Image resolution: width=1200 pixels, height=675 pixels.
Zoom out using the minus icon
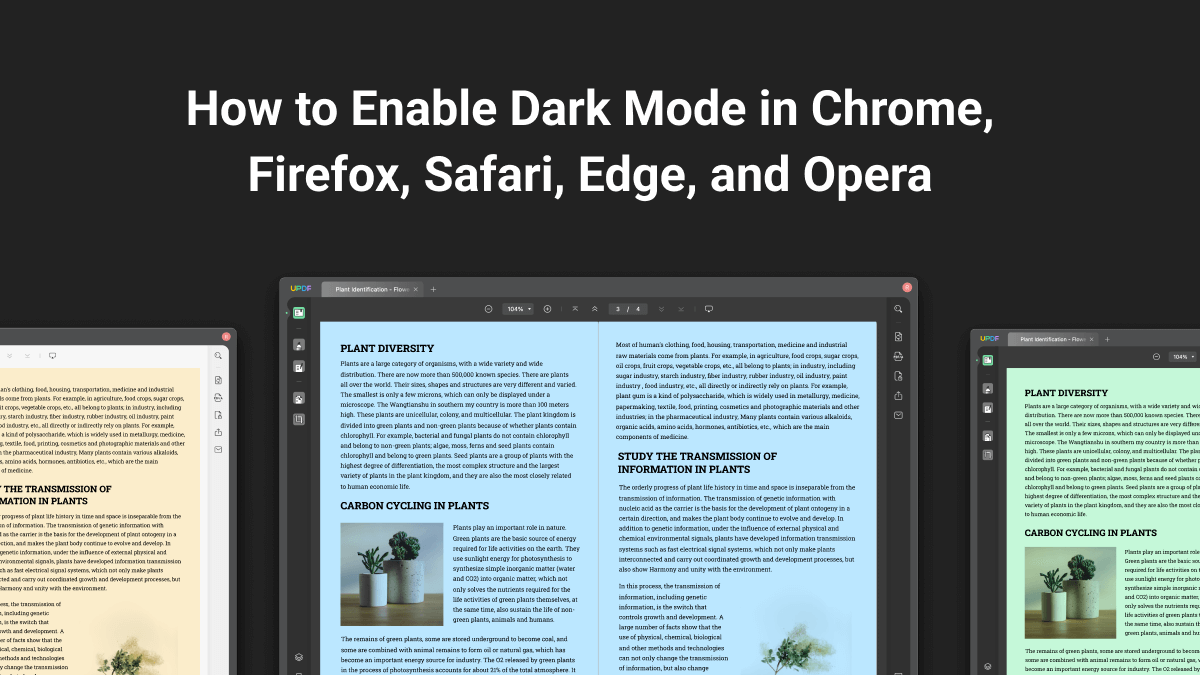point(488,309)
